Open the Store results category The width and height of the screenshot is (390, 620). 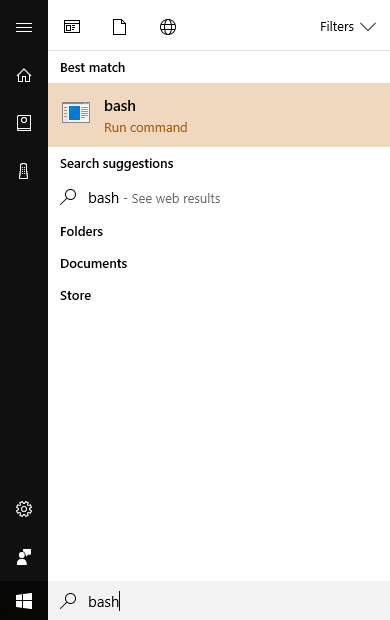pos(76,295)
